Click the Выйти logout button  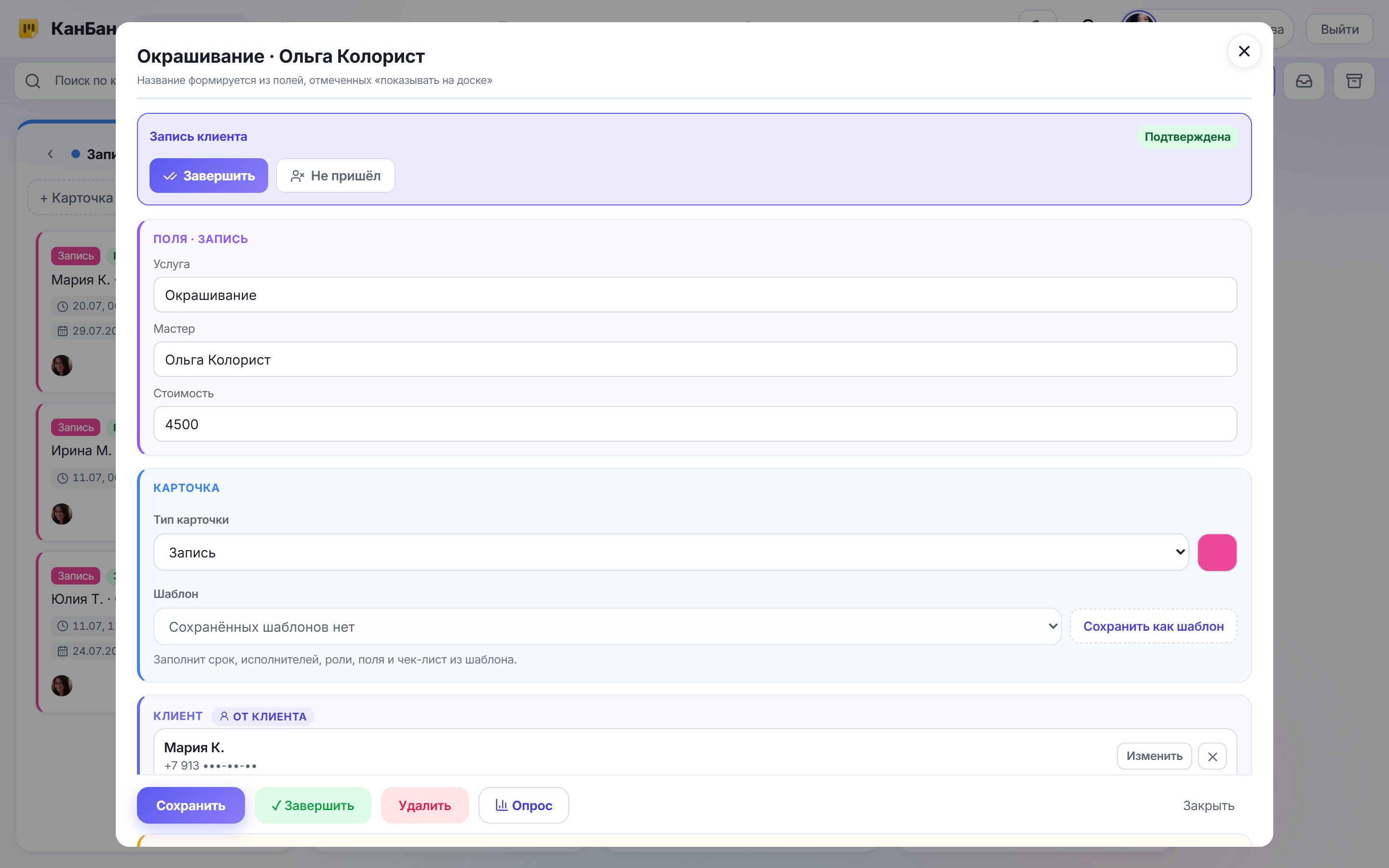coord(1340,29)
